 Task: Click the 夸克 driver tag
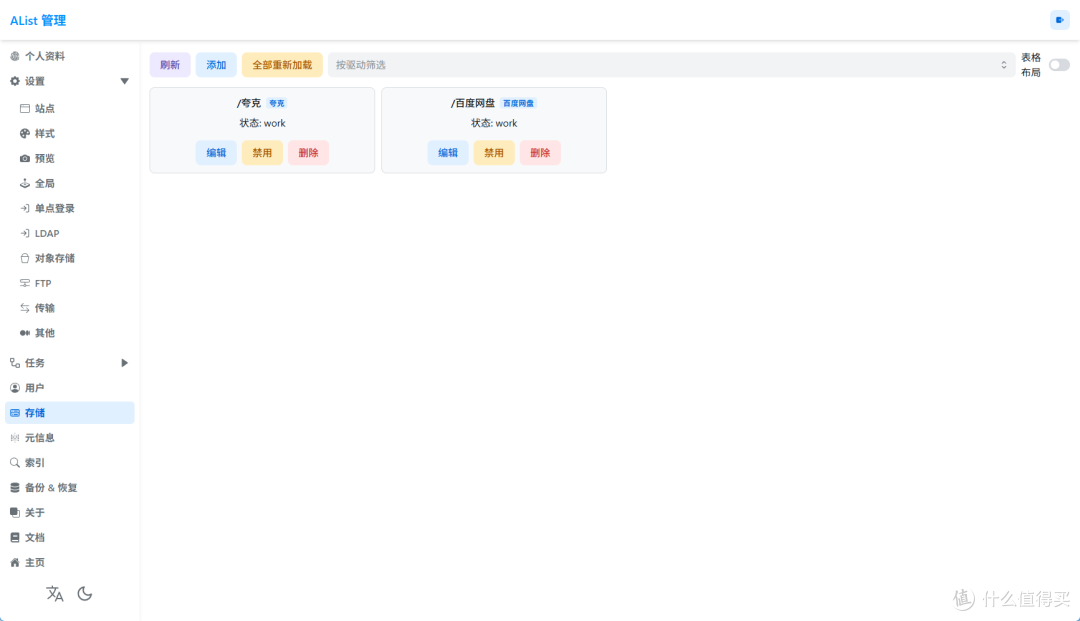point(277,103)
